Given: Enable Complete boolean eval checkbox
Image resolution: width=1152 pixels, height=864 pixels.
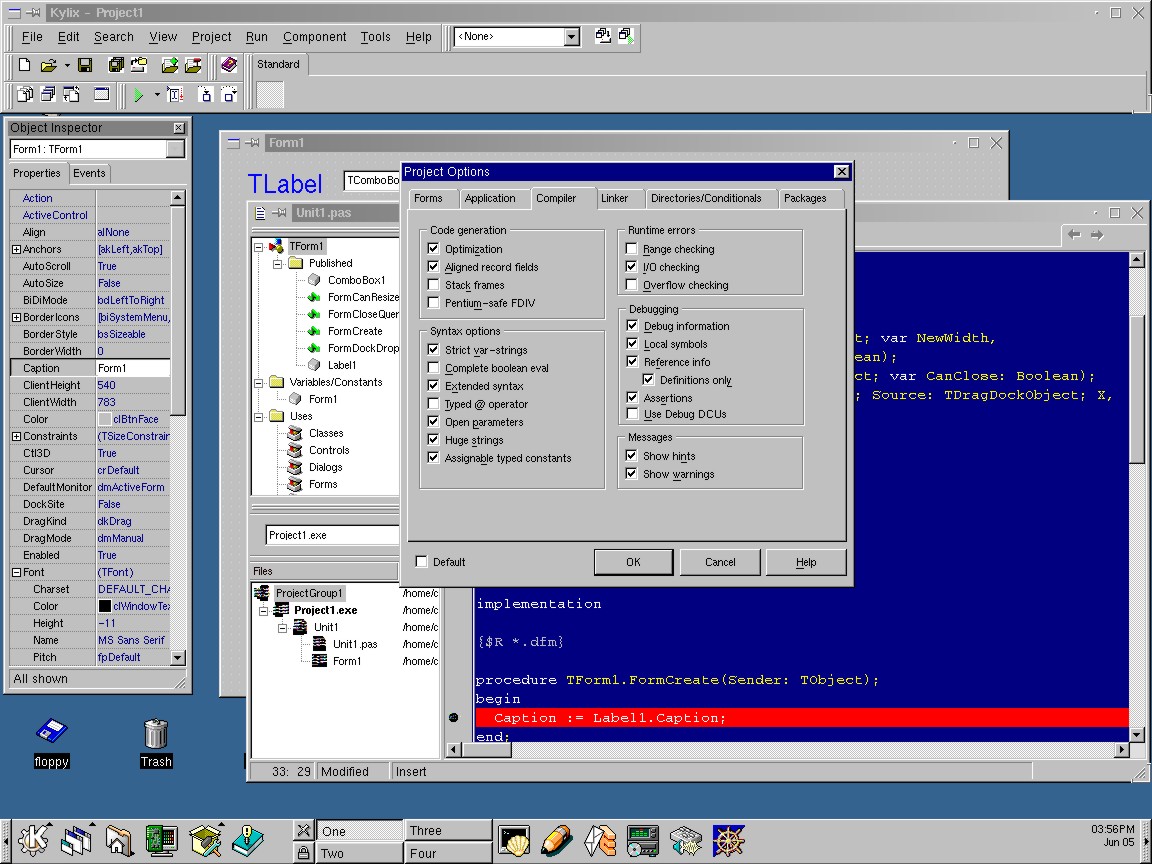Looking at the screenshot, I should point(433,368).
